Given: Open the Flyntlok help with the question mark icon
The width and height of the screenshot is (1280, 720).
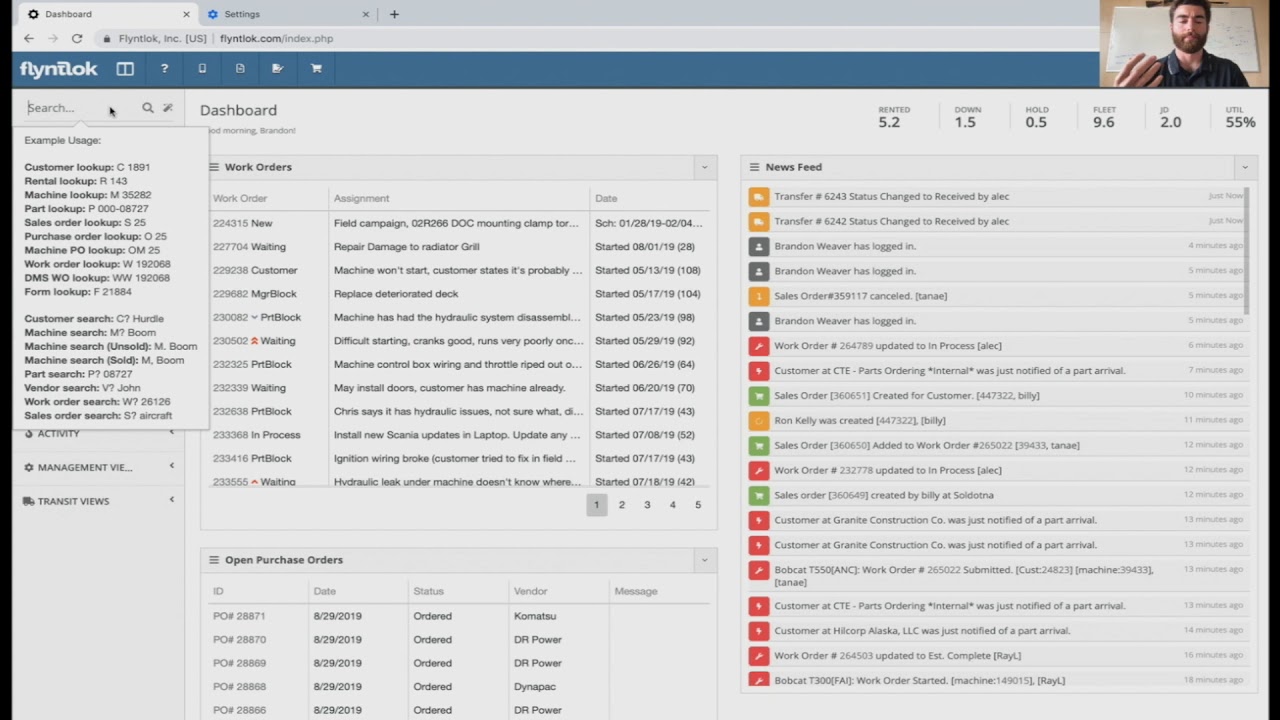Looking at the screenshot, I should click(x=164, y=68).
